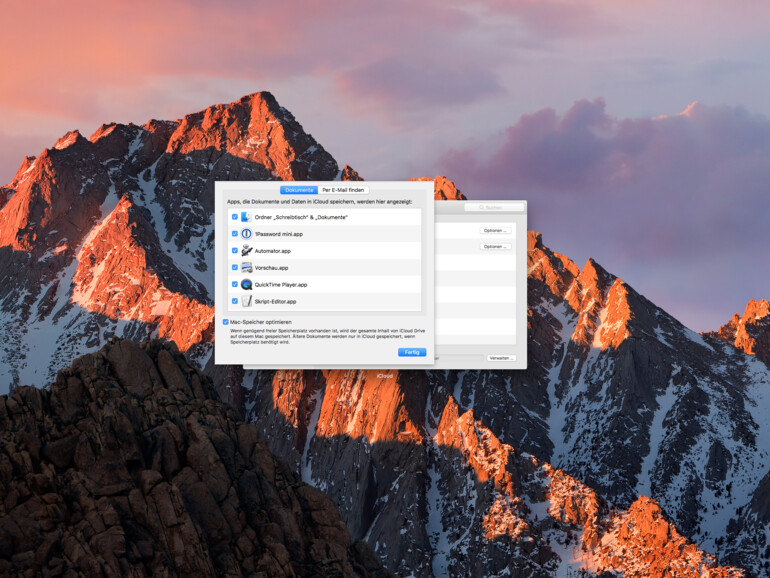Click the Verwalten button in iCloud window
The height and width of the screenshot is (578, 770).
tap(501, 358)
